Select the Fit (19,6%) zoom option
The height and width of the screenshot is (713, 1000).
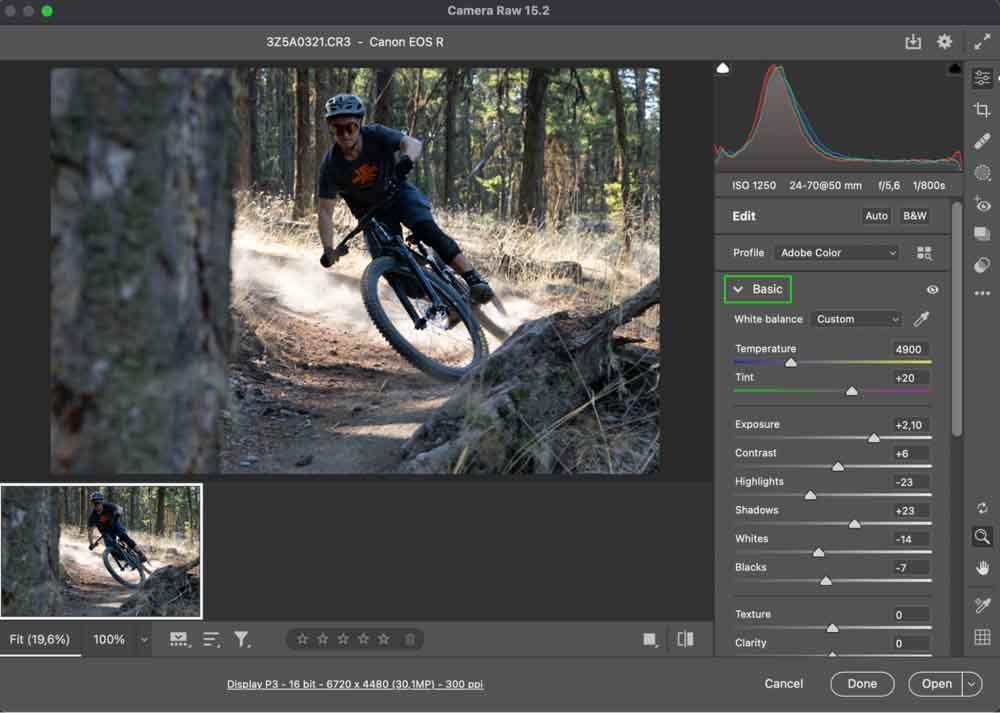40,639
